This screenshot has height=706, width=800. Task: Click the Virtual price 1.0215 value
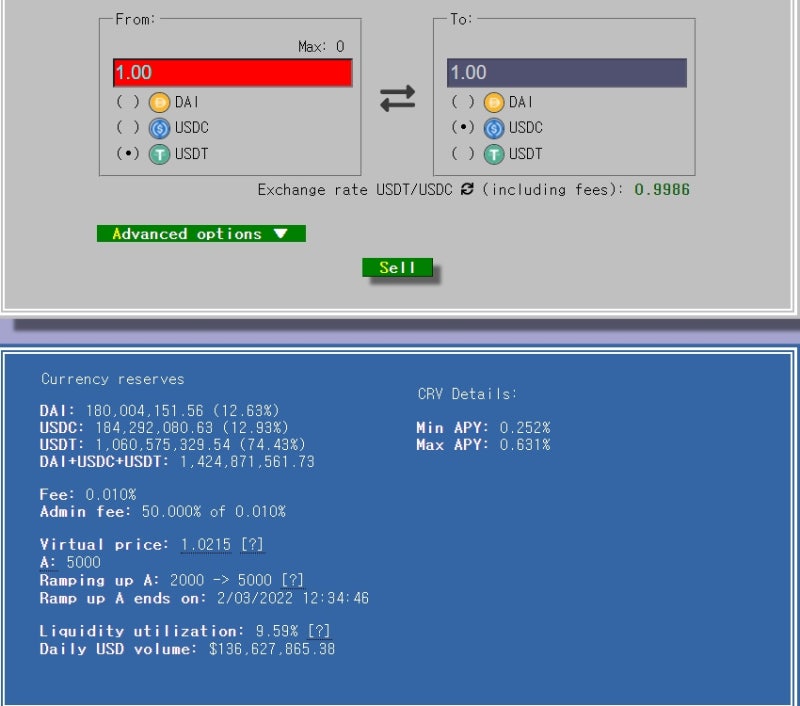click(x=206, y=545)
